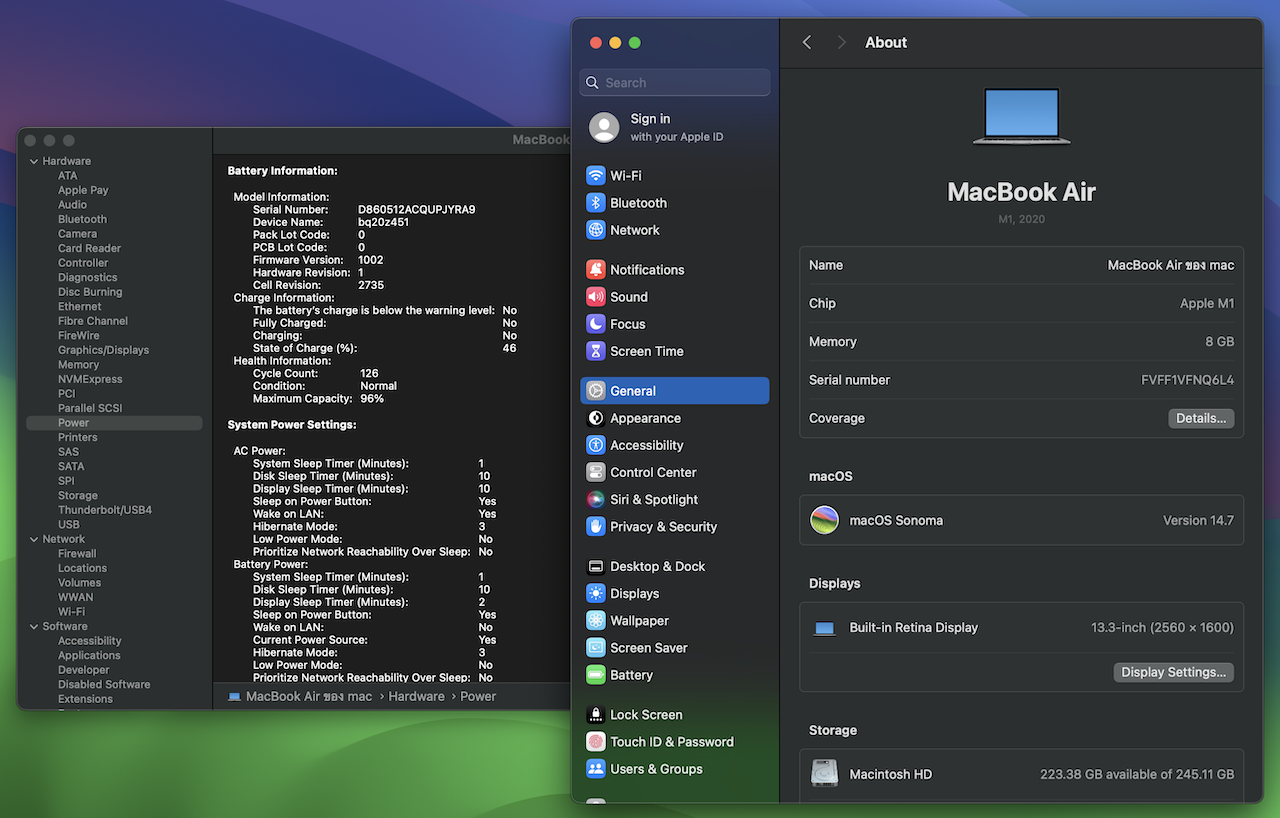Click the Version 14.7 text

click(x=1198, y=520)
